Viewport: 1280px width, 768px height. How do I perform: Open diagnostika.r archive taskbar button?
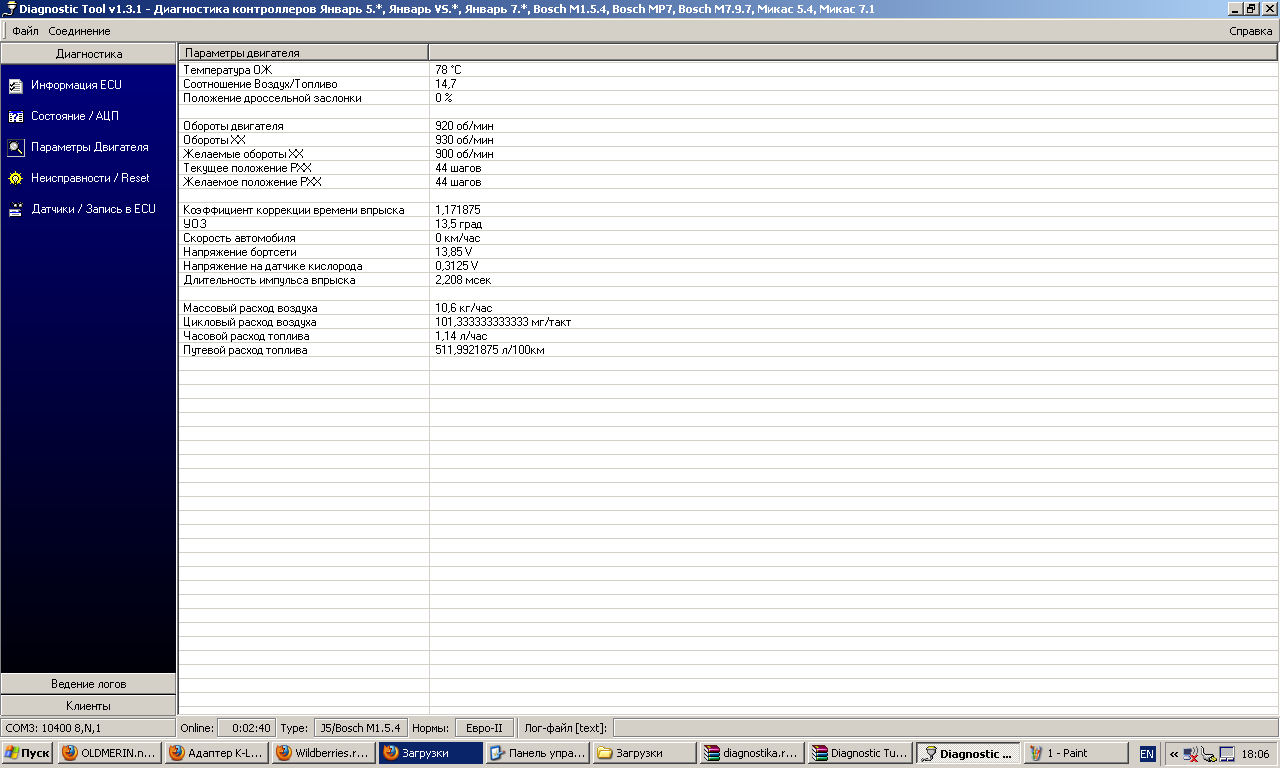pos(751,753)
